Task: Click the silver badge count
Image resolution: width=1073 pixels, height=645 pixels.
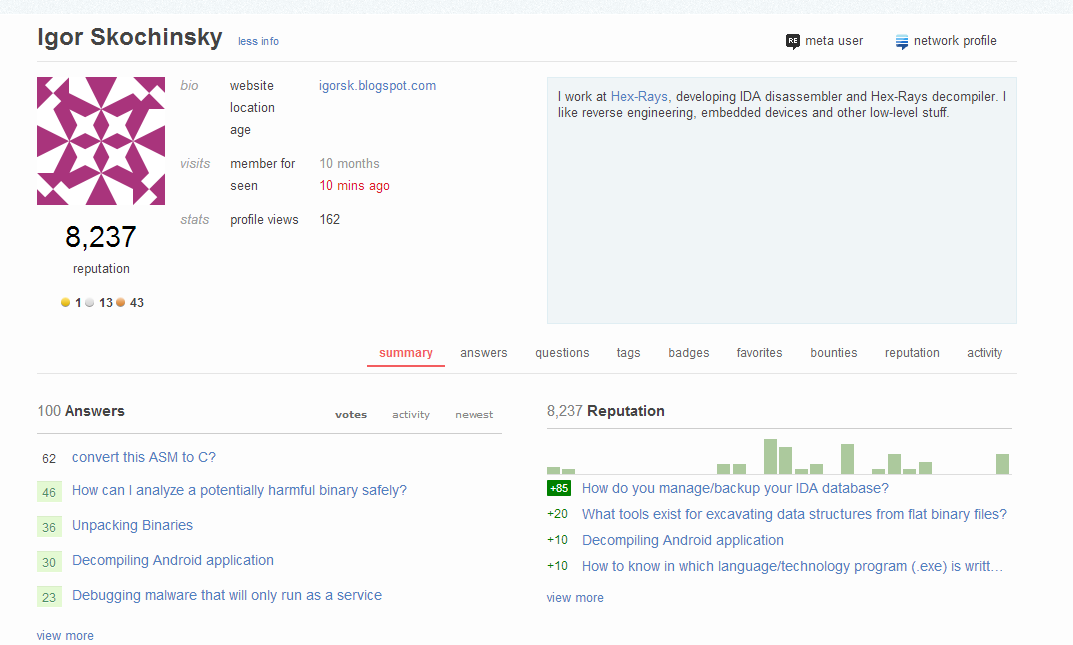Action: pyautogui.click(x=105, y=302)
